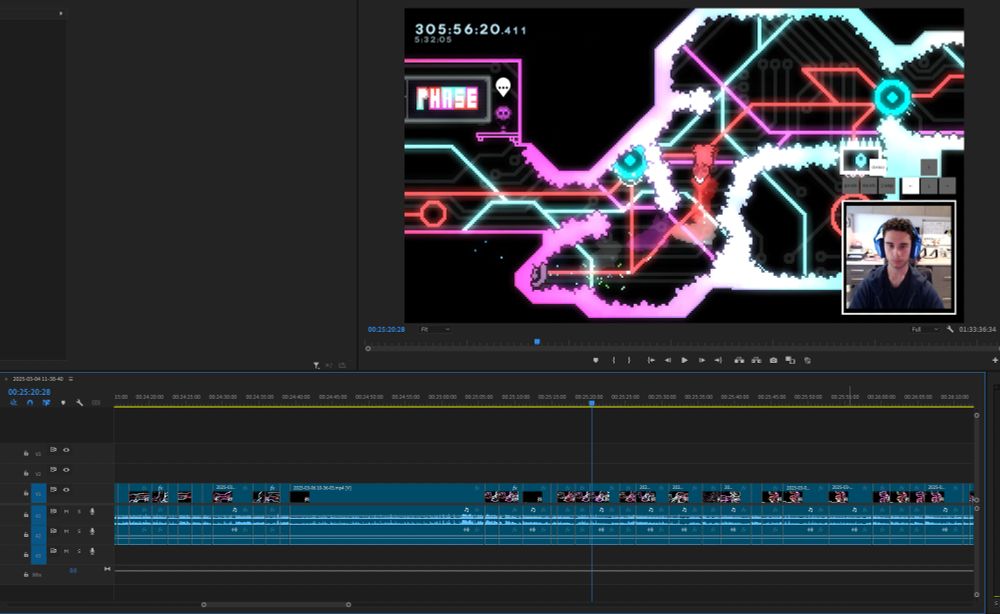Enable voice-over record on track A2
Image resolution: width=1000 pixels, height=614 pixels.
pos(92,531)
